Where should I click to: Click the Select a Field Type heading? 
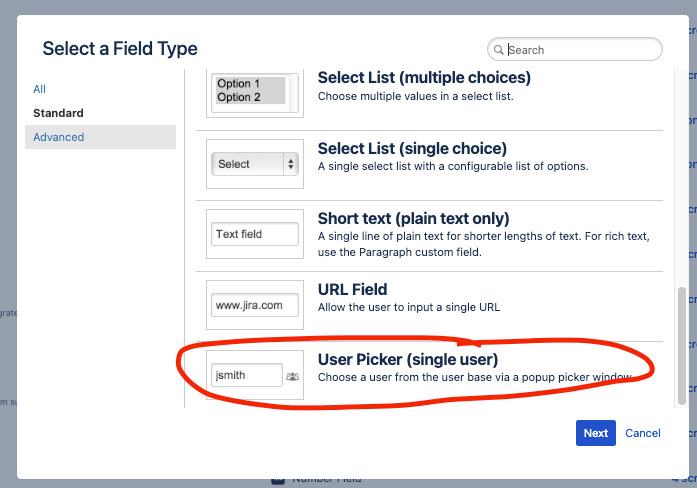(120, 48)
